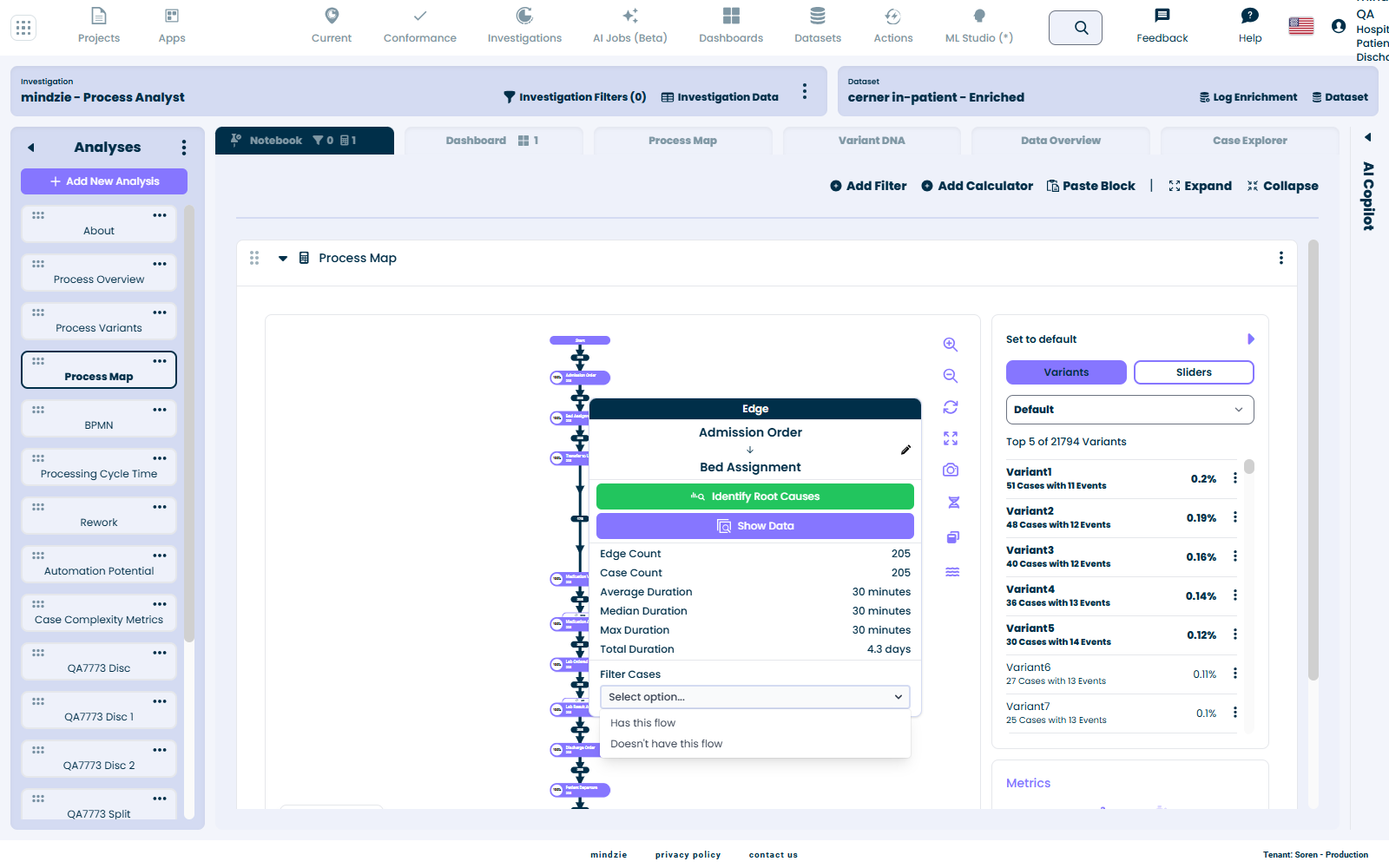Fit process map to full screen
This screenshot has width=1389, height=868.
tap(951, 438)
